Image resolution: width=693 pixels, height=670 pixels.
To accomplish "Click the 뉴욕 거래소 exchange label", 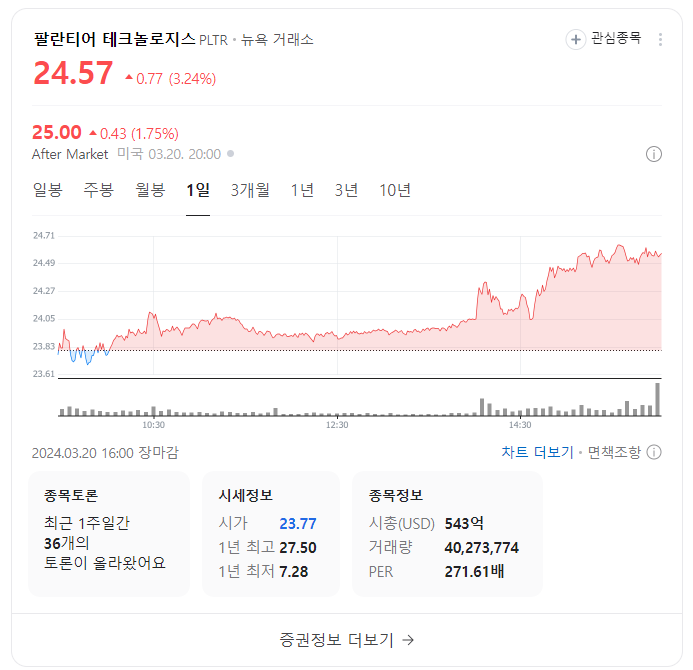I will (x=277, y=40).
